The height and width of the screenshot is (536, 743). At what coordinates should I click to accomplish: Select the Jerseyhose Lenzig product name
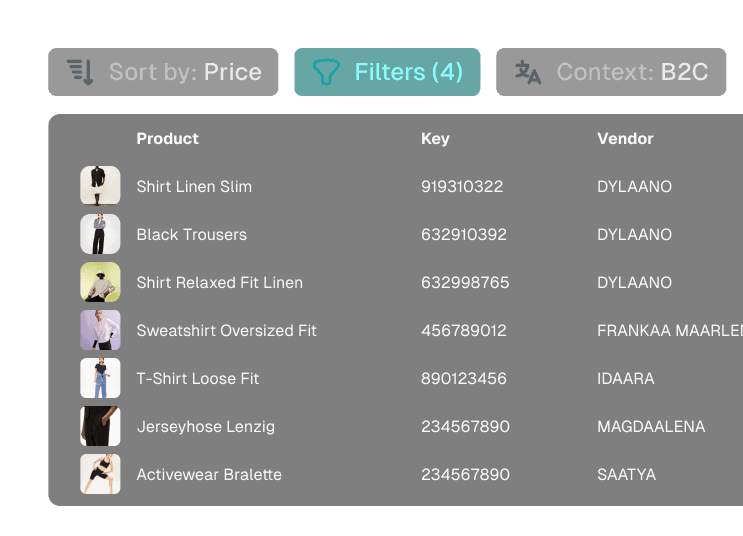(x=205, y=427)
